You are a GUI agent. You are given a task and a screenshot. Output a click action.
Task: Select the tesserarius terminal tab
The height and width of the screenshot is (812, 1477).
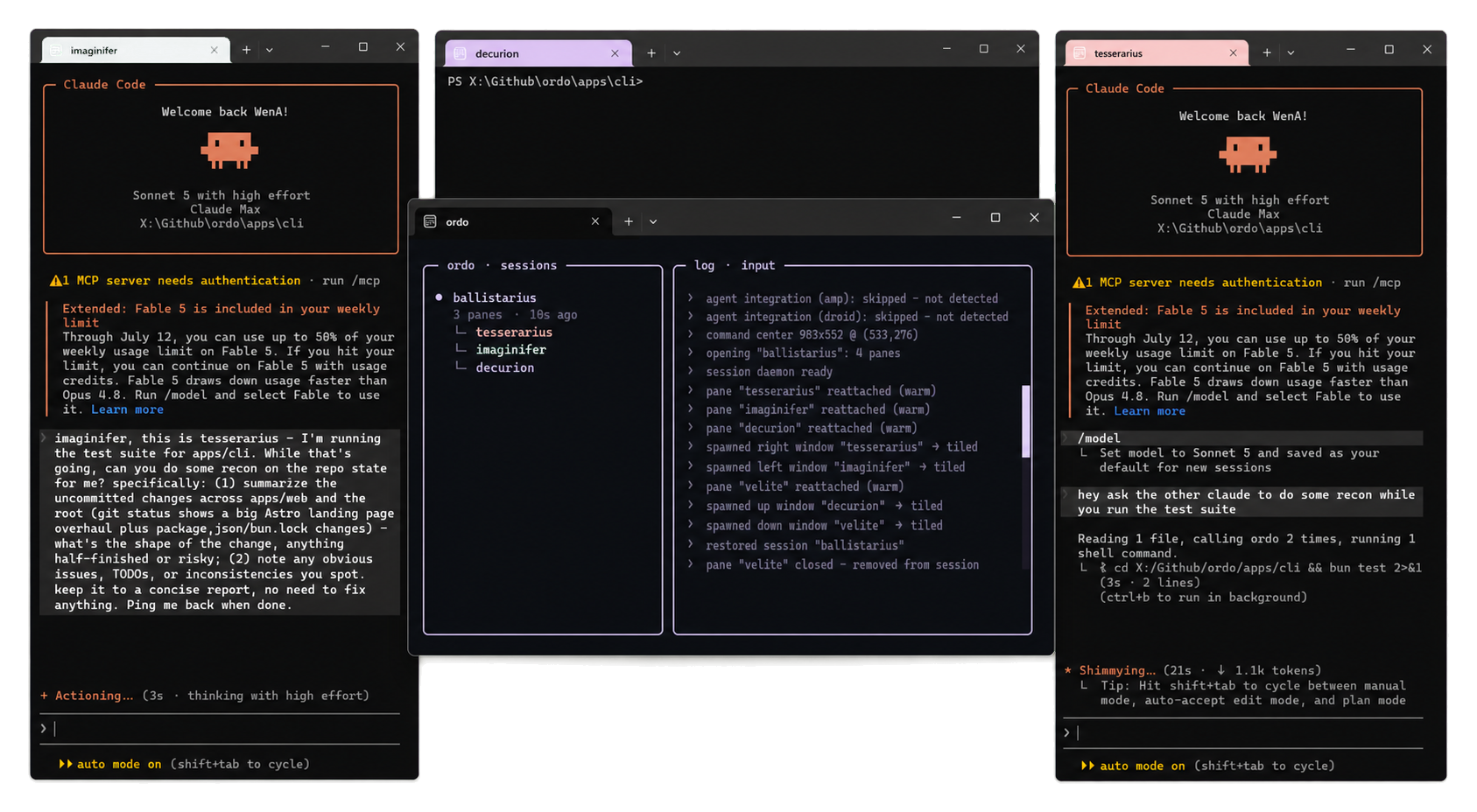[x=1156, y=53]
